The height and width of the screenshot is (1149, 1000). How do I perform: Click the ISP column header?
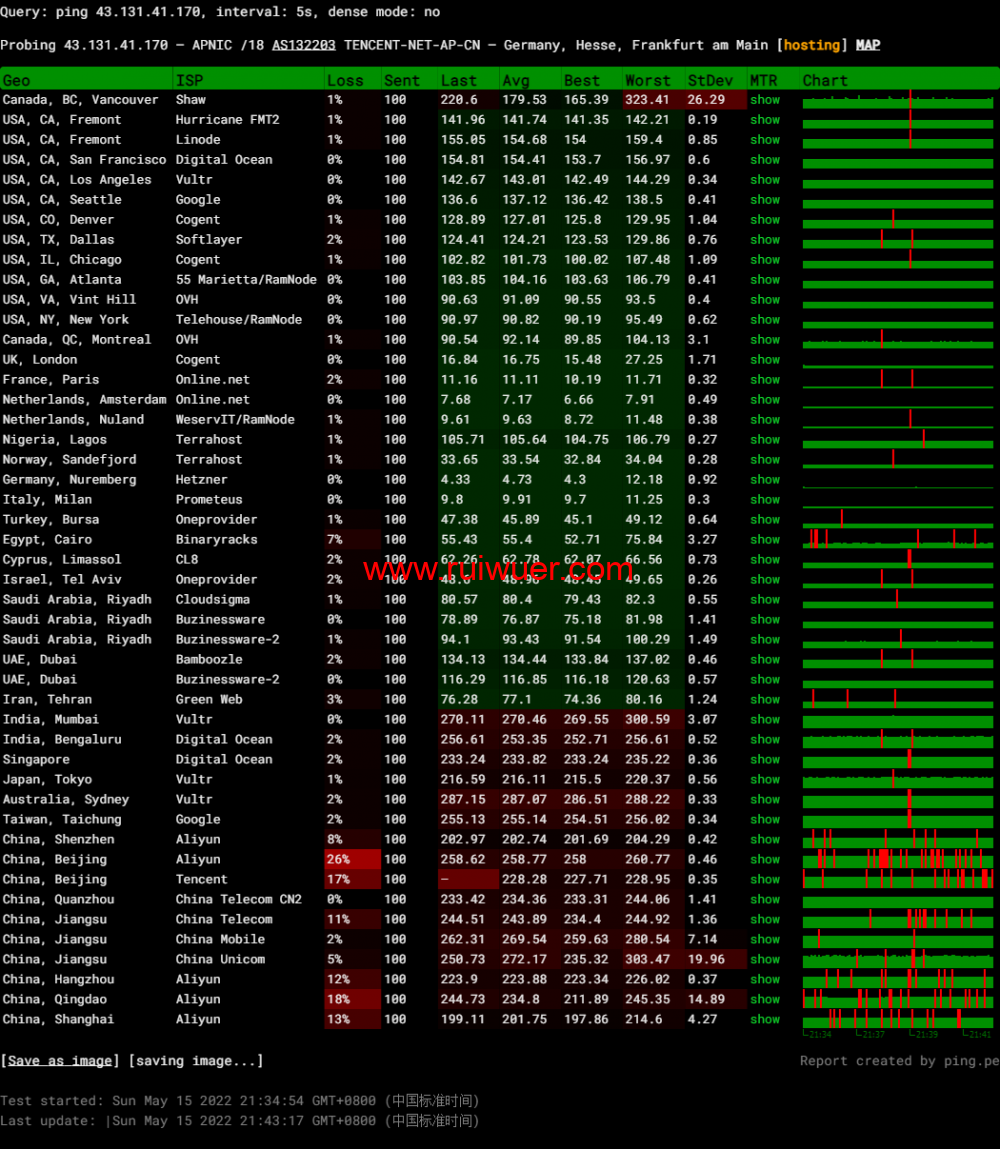(x=189, y=80)
